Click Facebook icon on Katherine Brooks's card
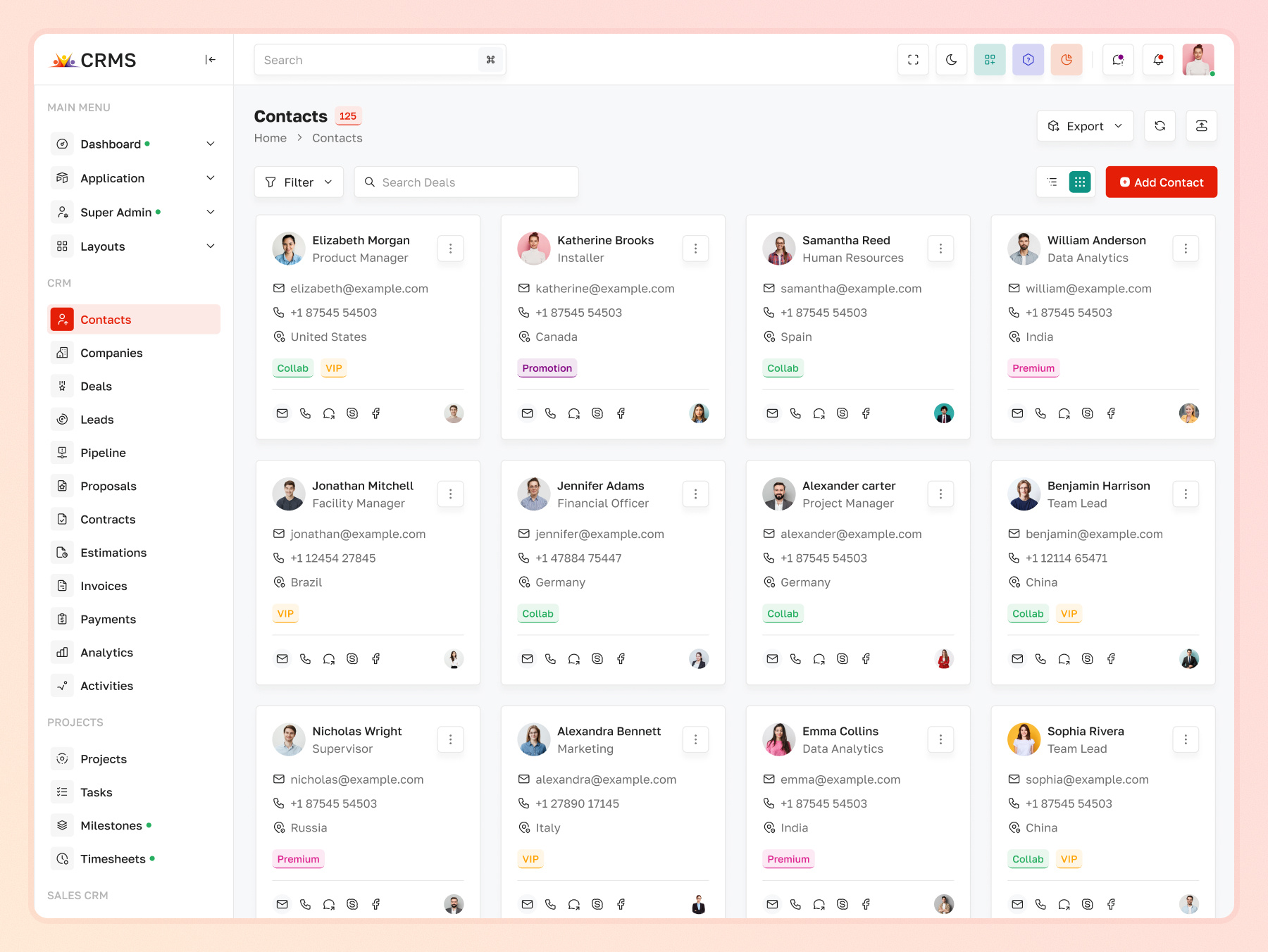The width and height of the screenshot is (1268, 952). pyautogui.click(x=621, y=413)
